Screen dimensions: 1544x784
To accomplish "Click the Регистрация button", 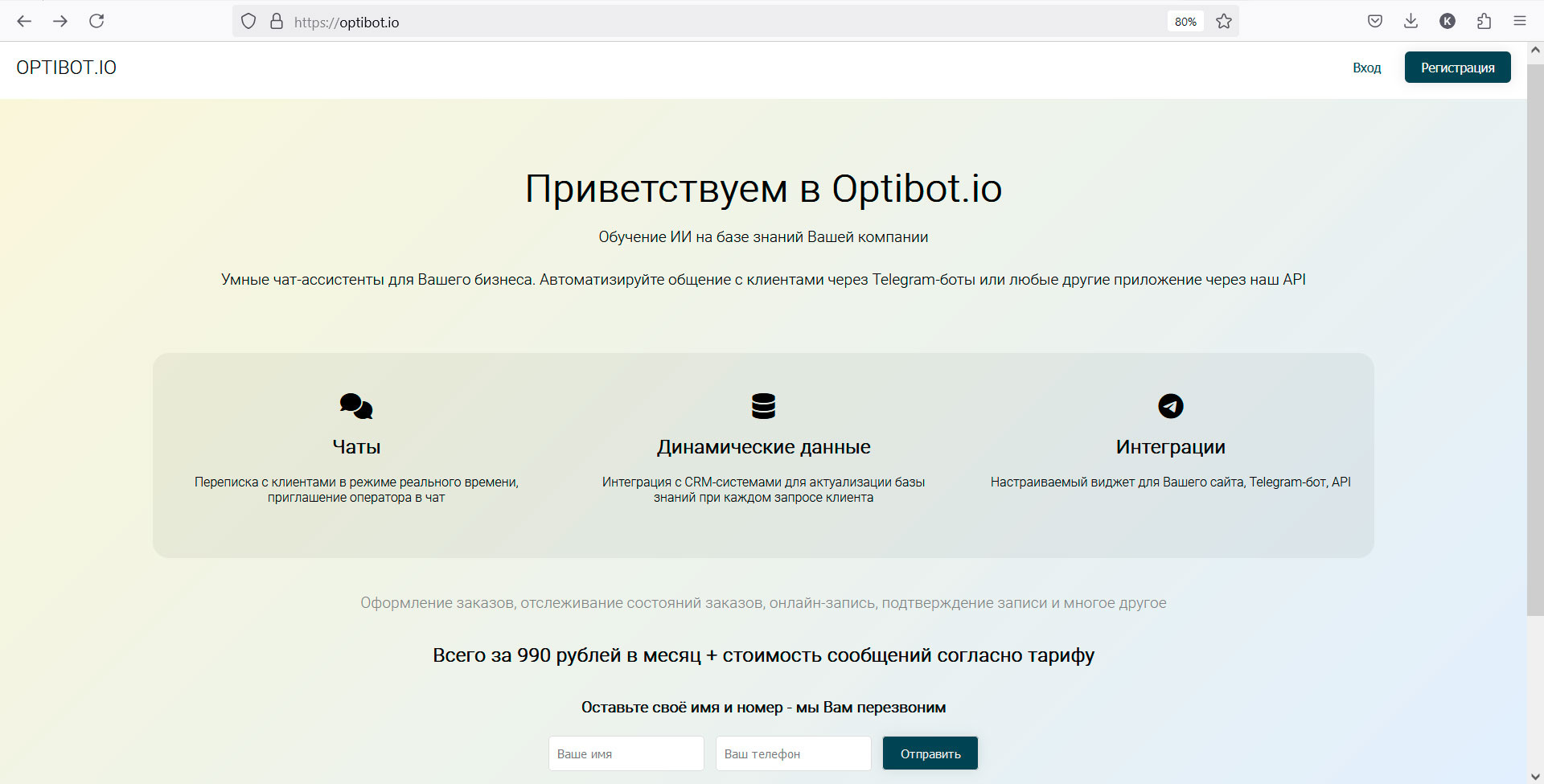I will point(1457,68).
